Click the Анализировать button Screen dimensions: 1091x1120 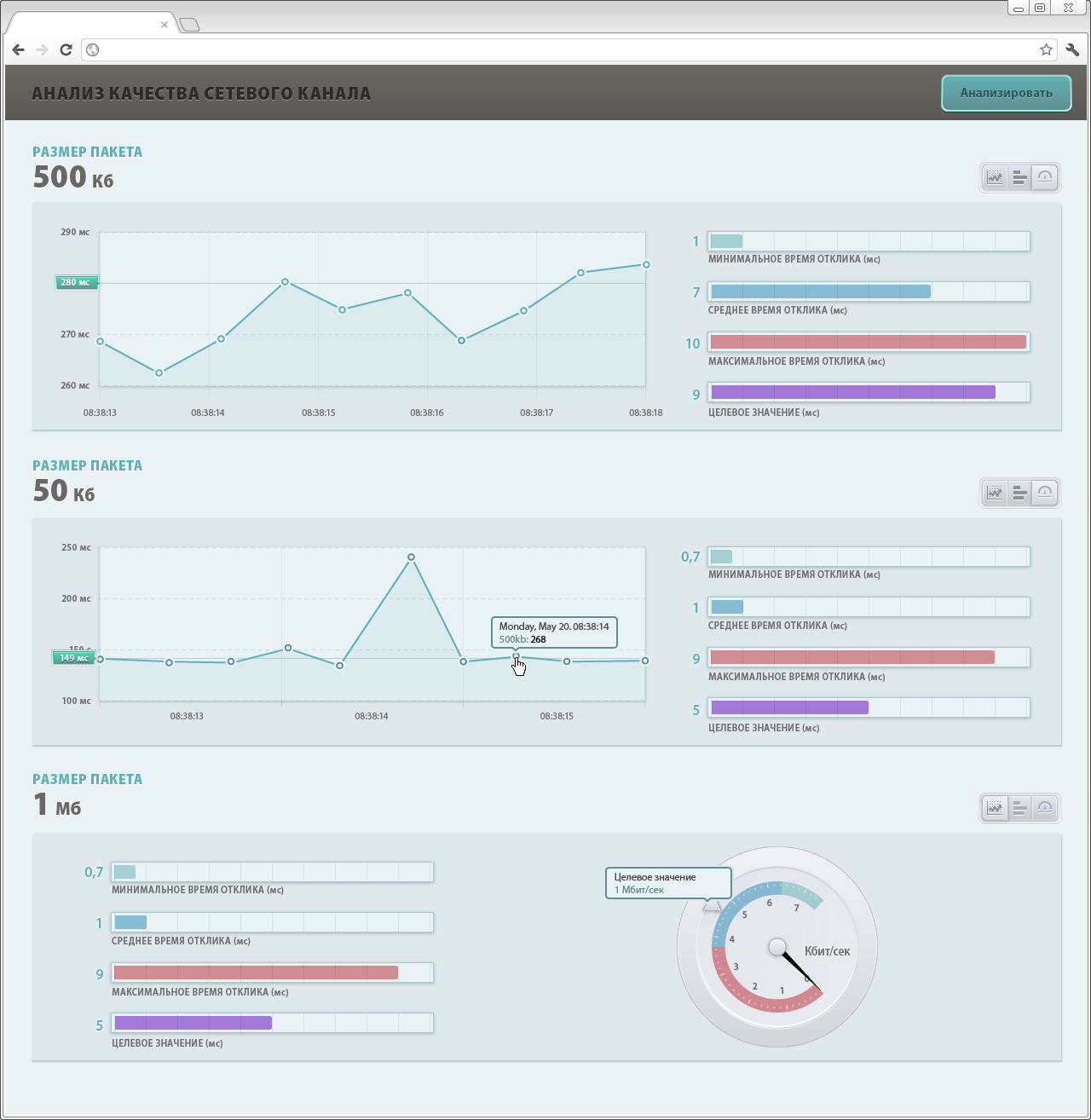[1007, 93]
